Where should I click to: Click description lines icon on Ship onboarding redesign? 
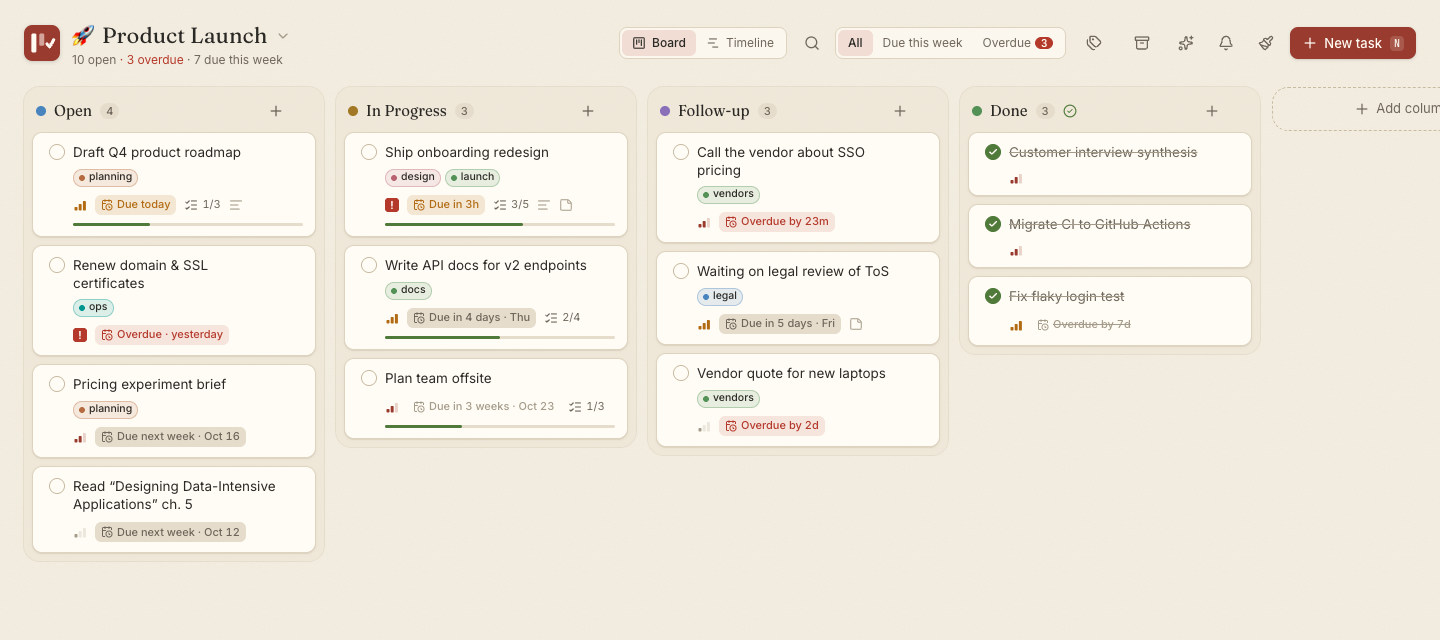click(544, 205)
